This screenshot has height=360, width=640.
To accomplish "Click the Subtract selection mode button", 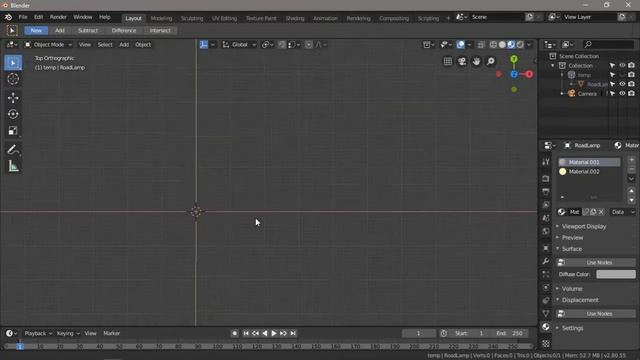I will coord(88,31).
